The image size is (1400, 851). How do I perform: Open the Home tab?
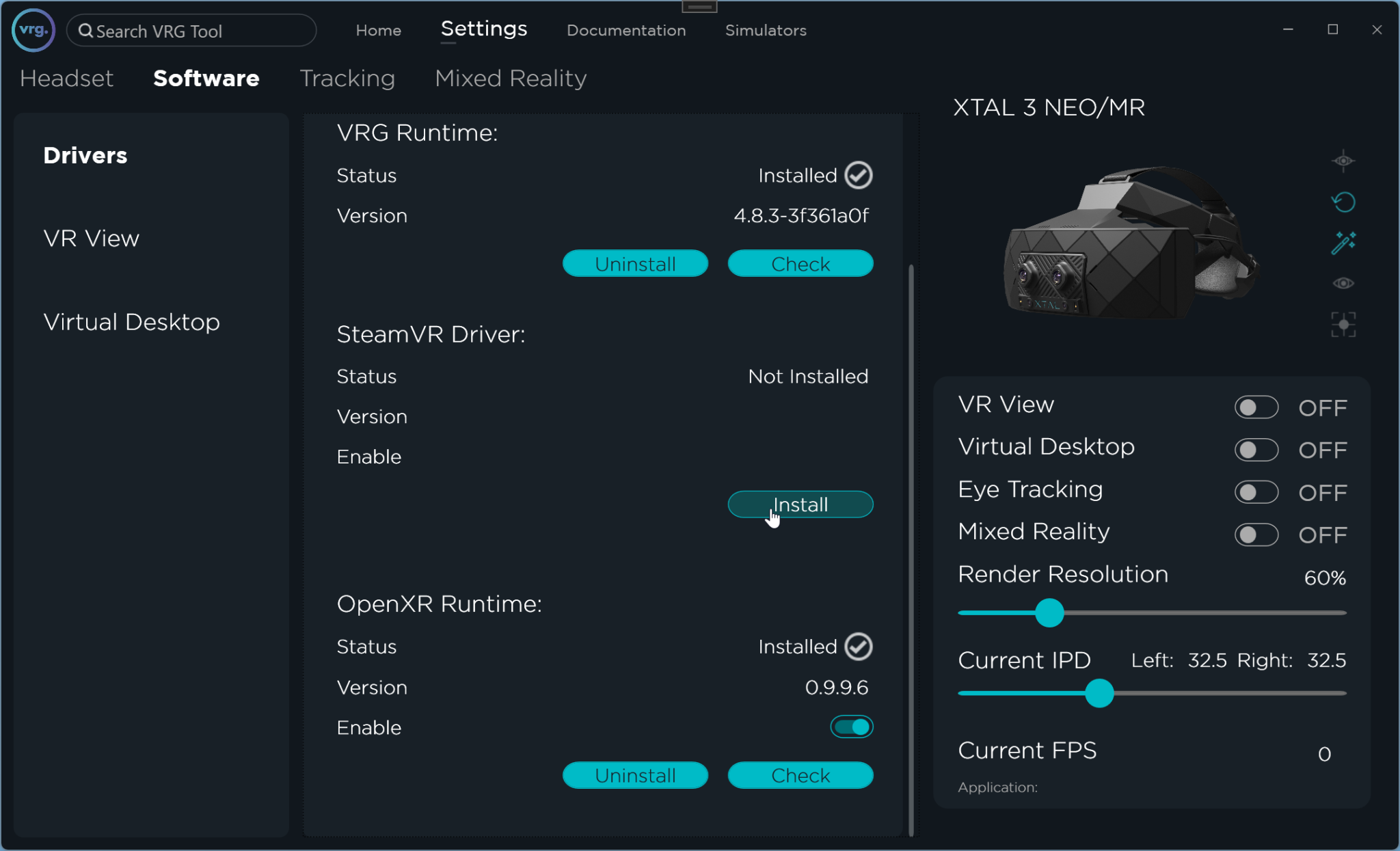pyautogui.click(x=377, y=30)
